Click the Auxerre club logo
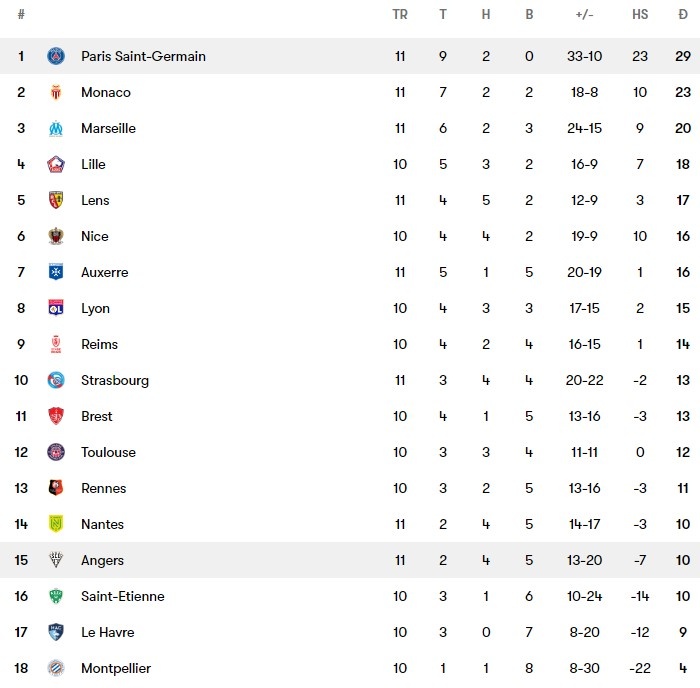 (x=56, y=272)
